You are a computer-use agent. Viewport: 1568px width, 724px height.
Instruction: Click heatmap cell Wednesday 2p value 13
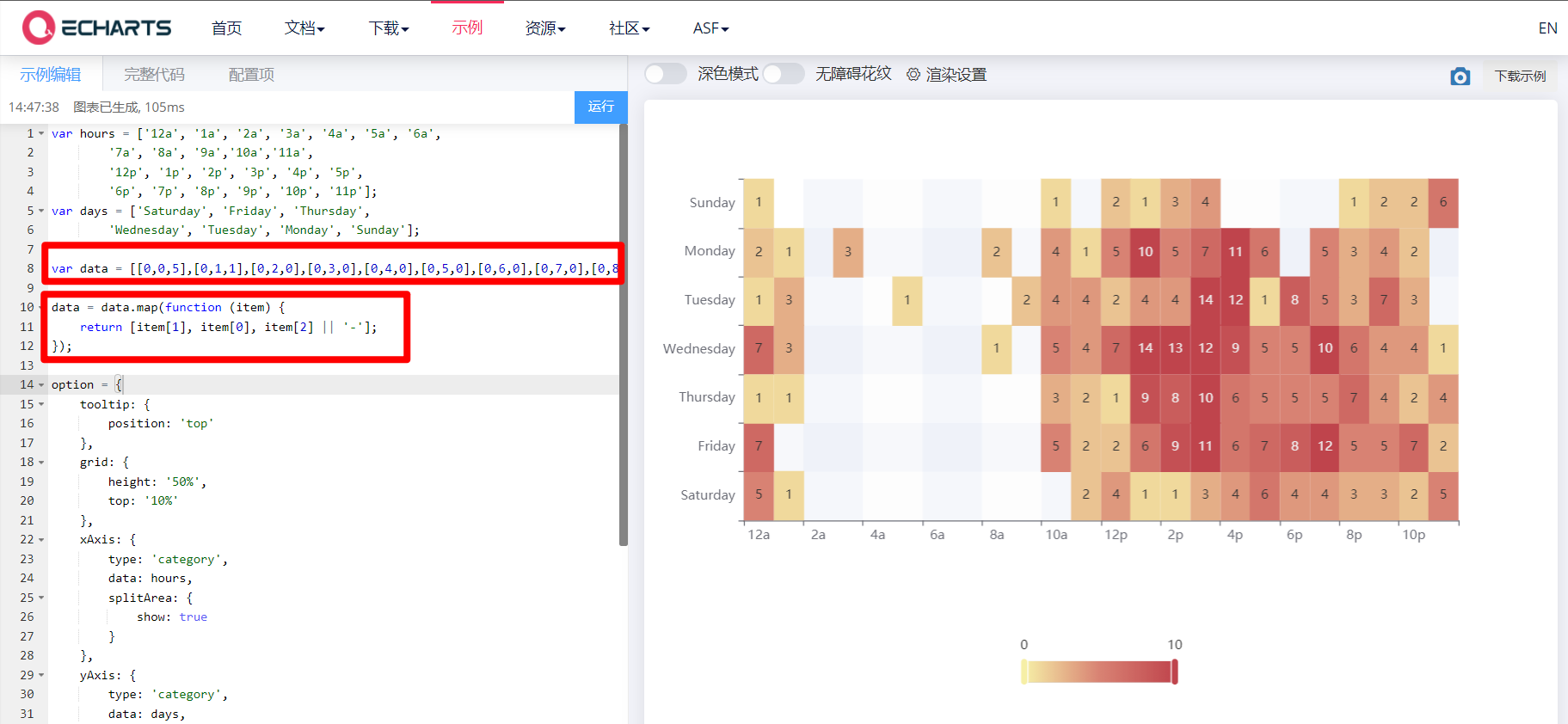[1175, 348]
